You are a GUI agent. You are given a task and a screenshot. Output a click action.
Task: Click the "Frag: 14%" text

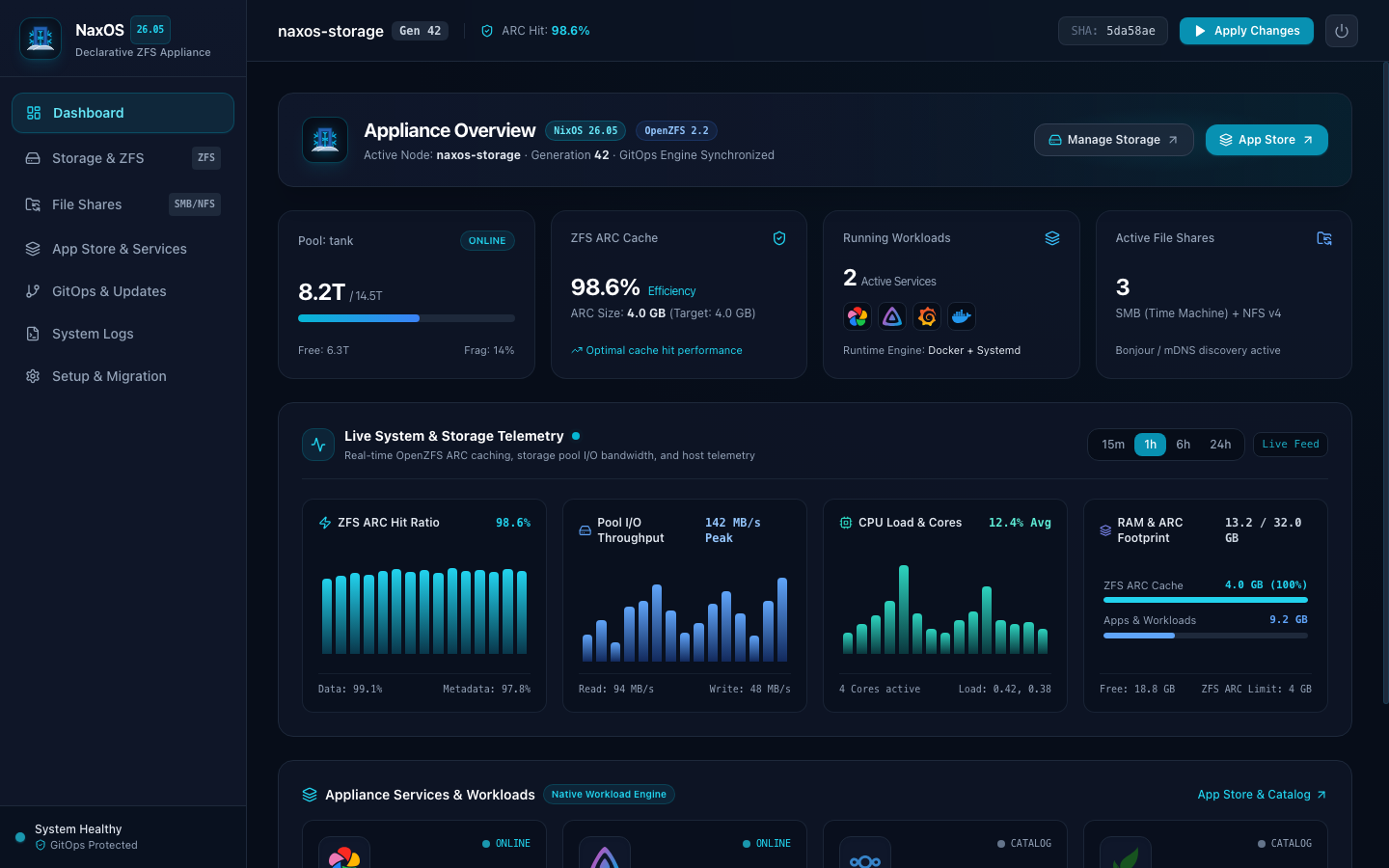point(489,350)
